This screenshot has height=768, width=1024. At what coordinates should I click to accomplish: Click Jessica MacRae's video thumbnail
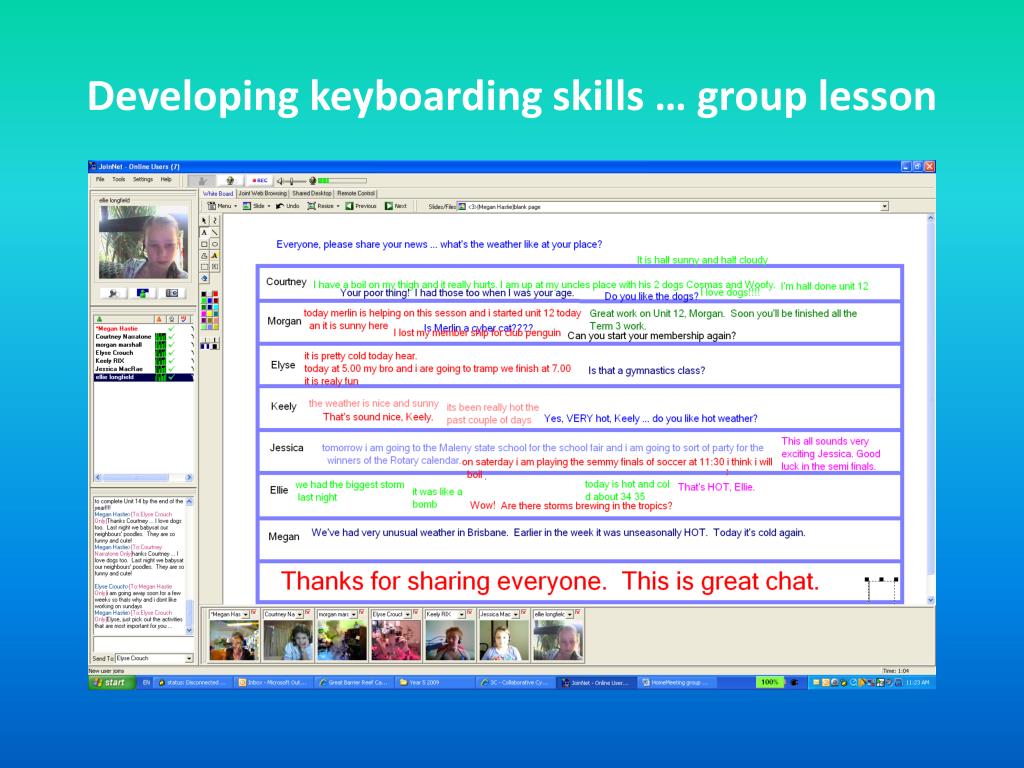coord(504,641)
